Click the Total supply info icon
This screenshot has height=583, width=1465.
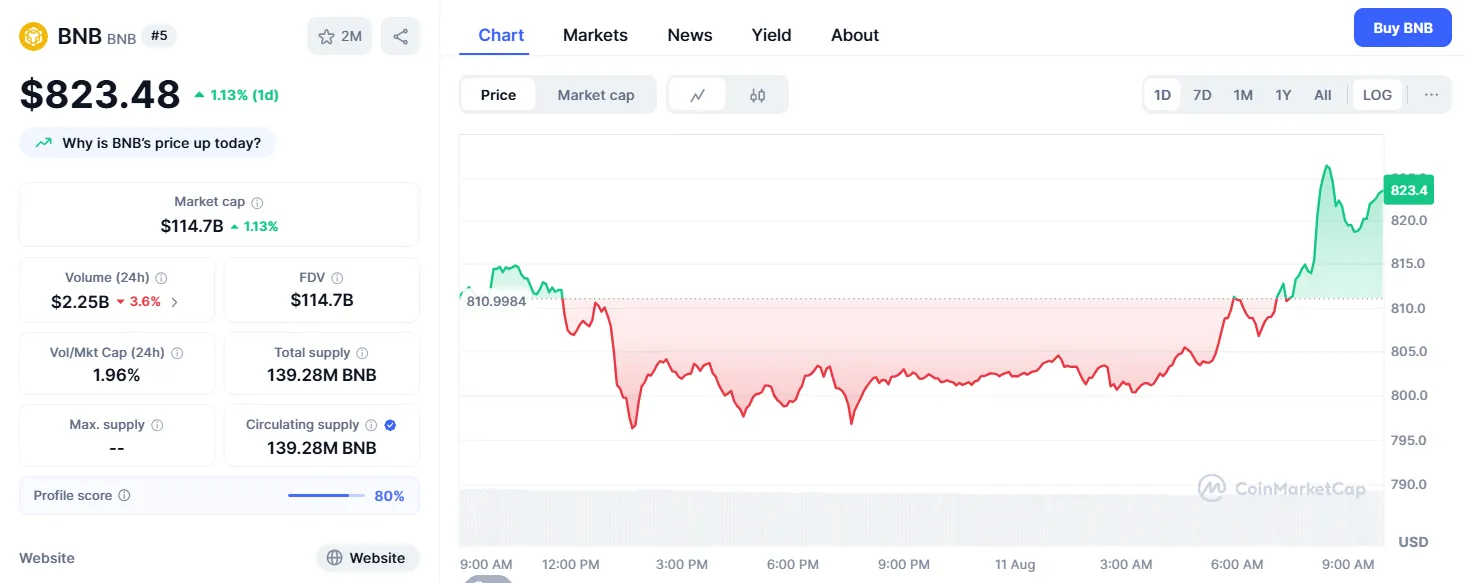[x=362, y=353]
